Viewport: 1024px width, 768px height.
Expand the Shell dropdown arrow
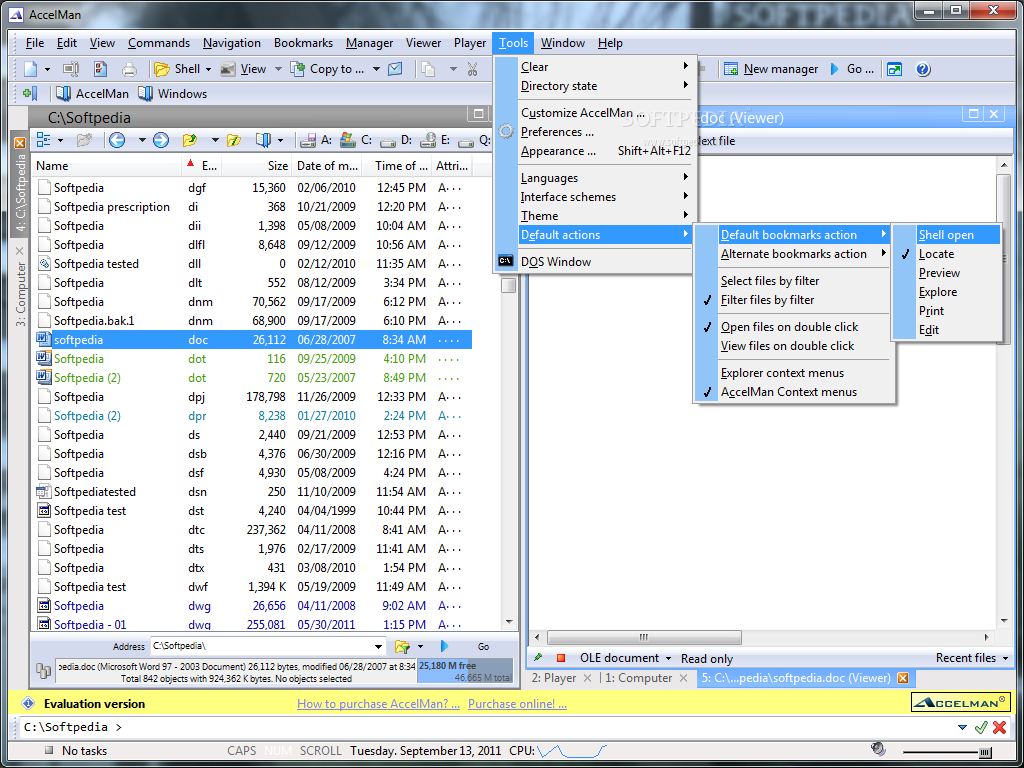pos(208,69)
